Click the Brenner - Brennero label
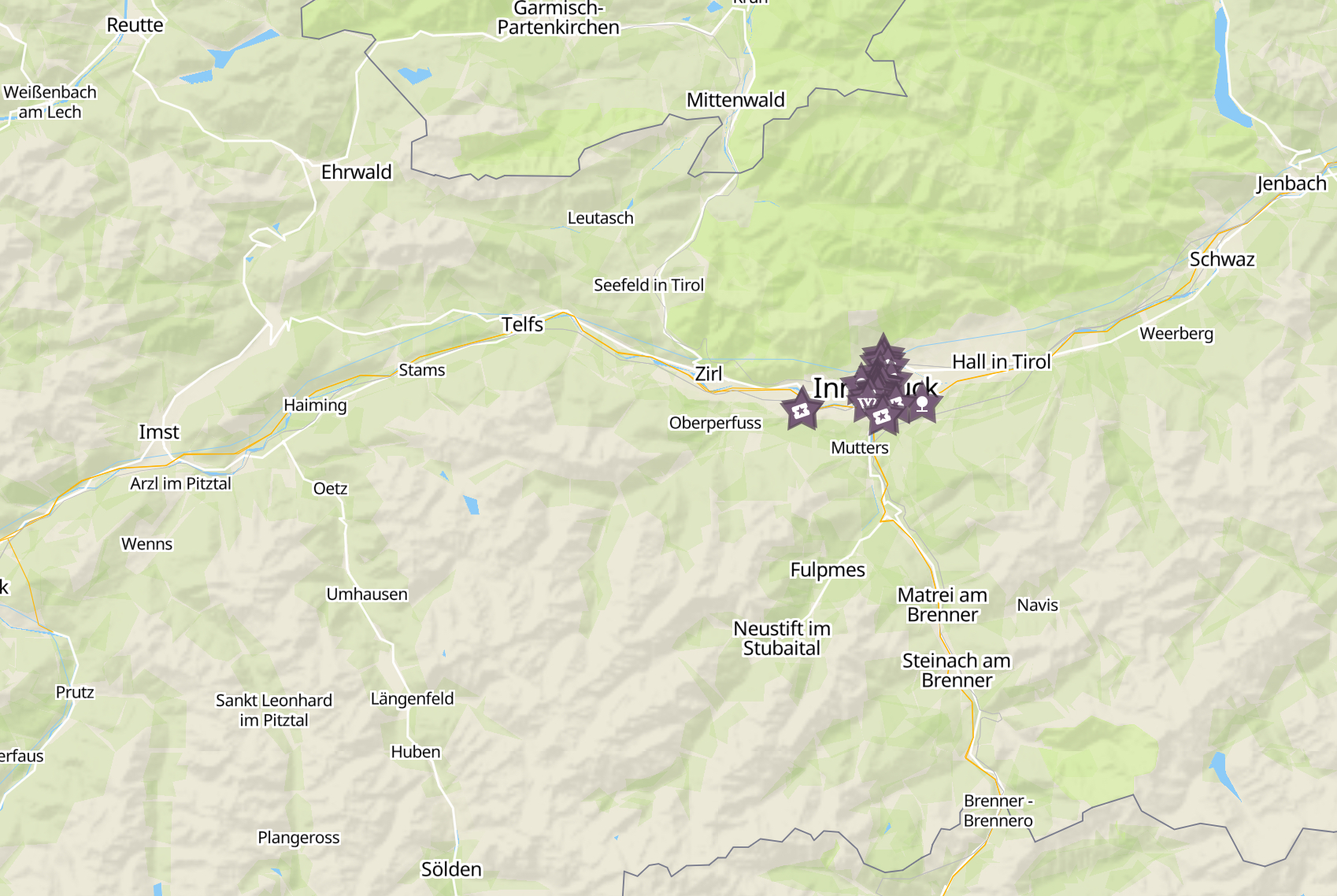Image resolution: width=1337 pixels, height=896 pixels. click(998, 810)
